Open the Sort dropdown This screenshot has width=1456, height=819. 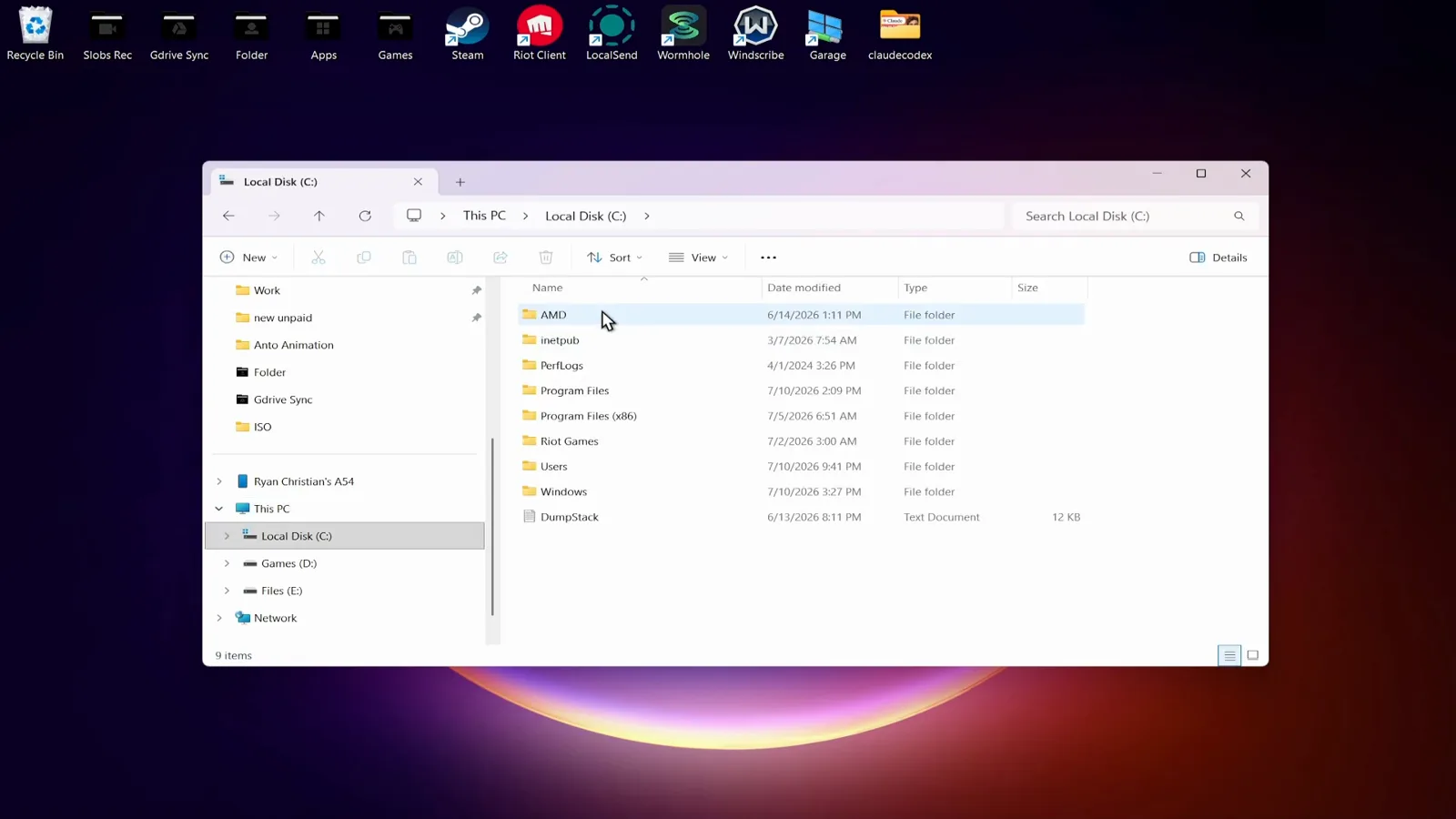point(615,258)
